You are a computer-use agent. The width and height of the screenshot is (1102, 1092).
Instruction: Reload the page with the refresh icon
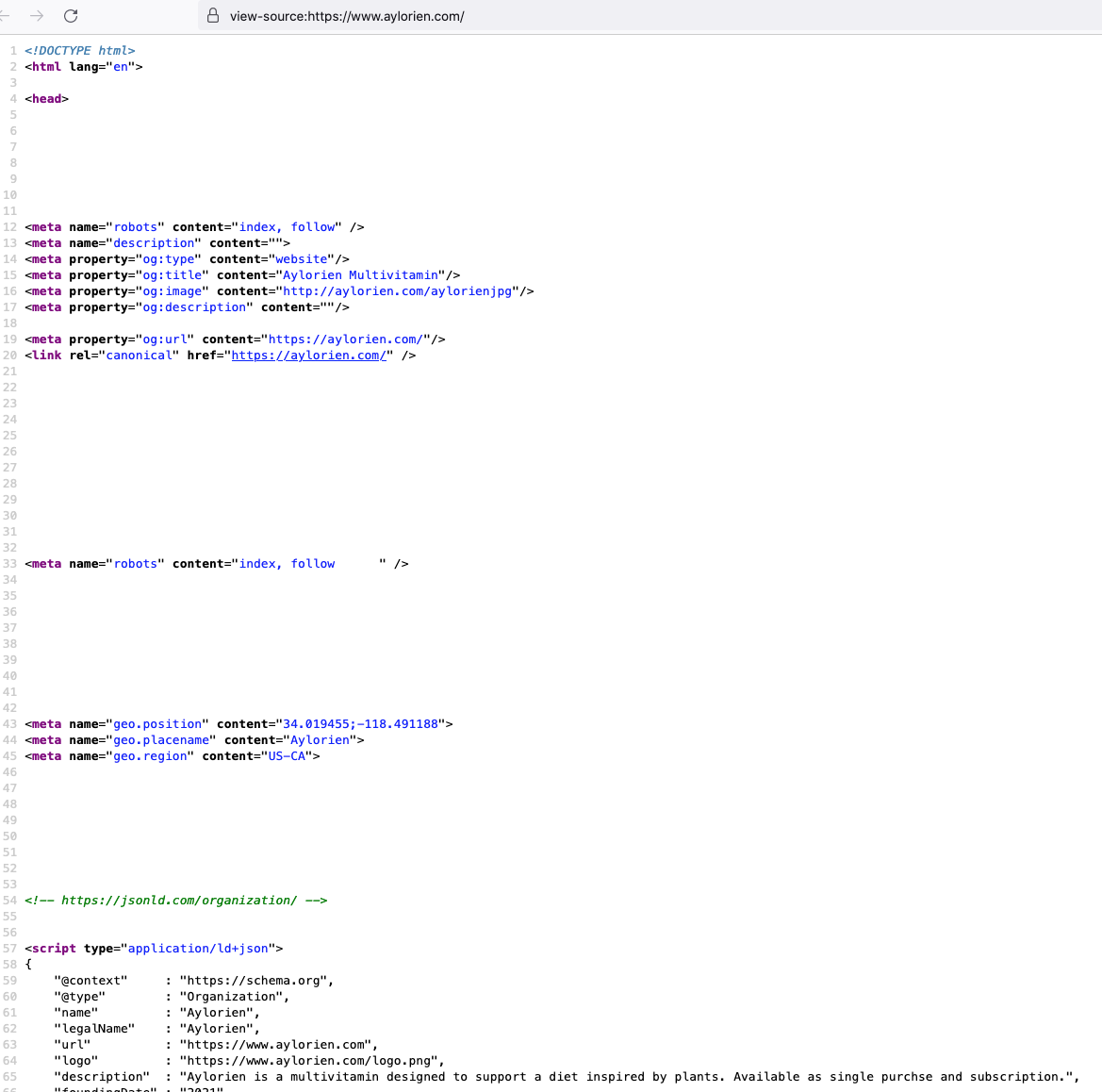(x=71, y=15)
